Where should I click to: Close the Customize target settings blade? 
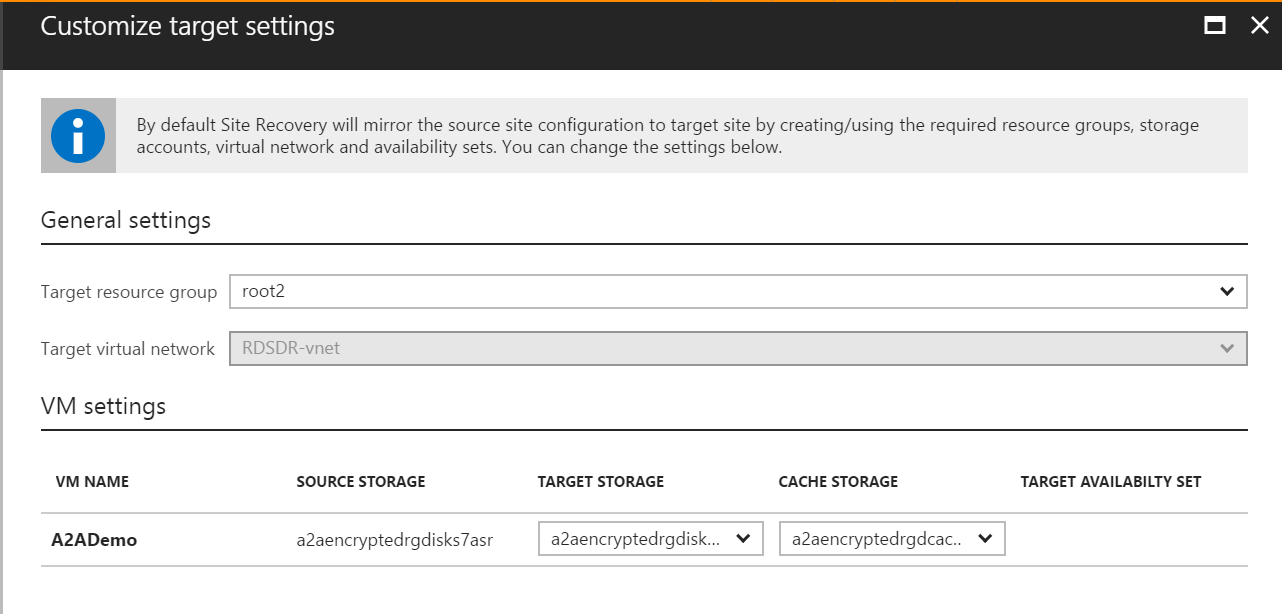1260,26
